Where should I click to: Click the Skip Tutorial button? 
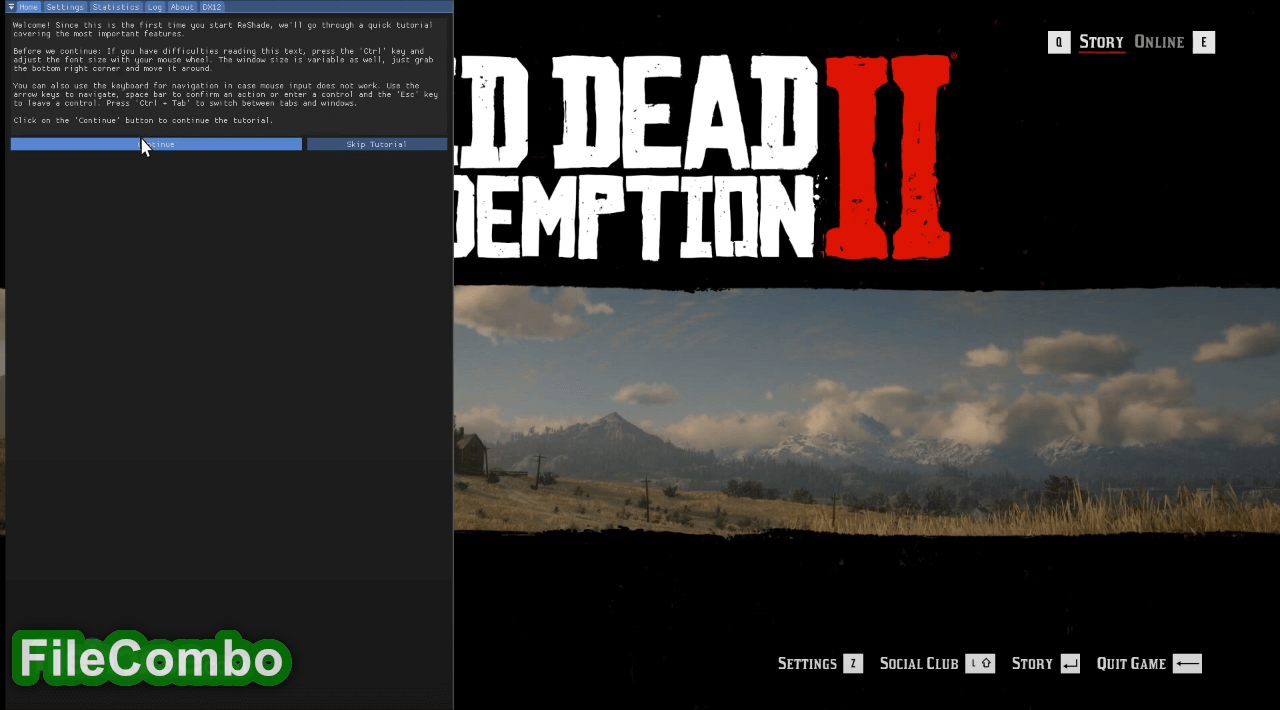coord(377,144)
